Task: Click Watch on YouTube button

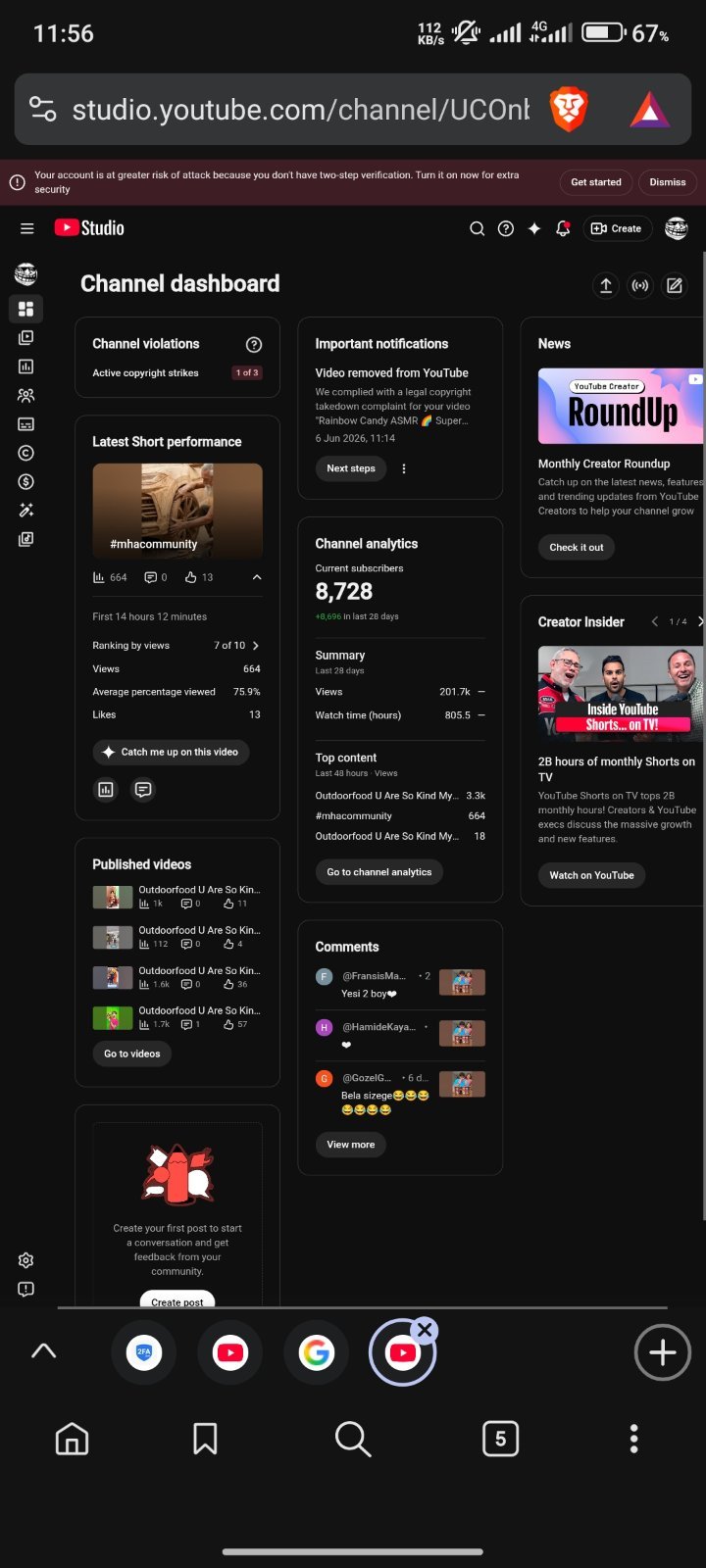Action: pos(591,875)
